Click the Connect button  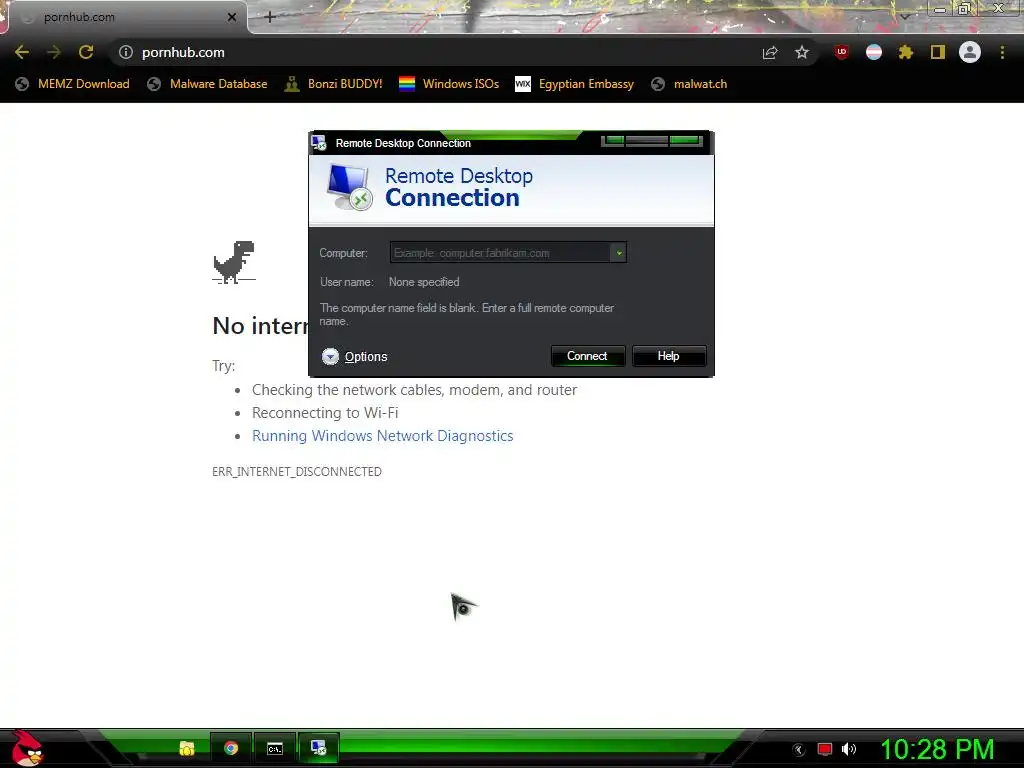pos(588,356)
